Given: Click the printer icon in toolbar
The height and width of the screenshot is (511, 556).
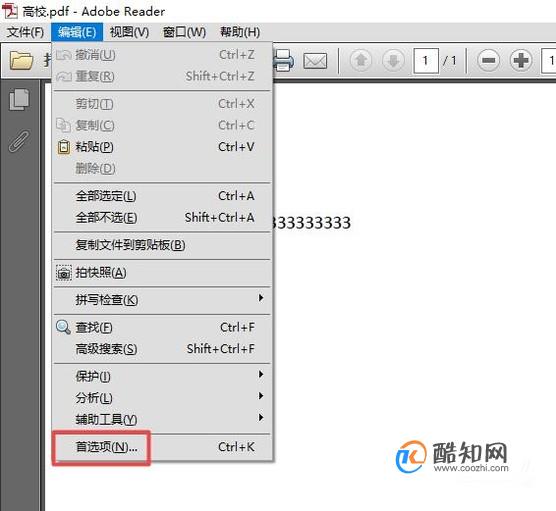Looking at the screenshot, I should tap(284, 61).
